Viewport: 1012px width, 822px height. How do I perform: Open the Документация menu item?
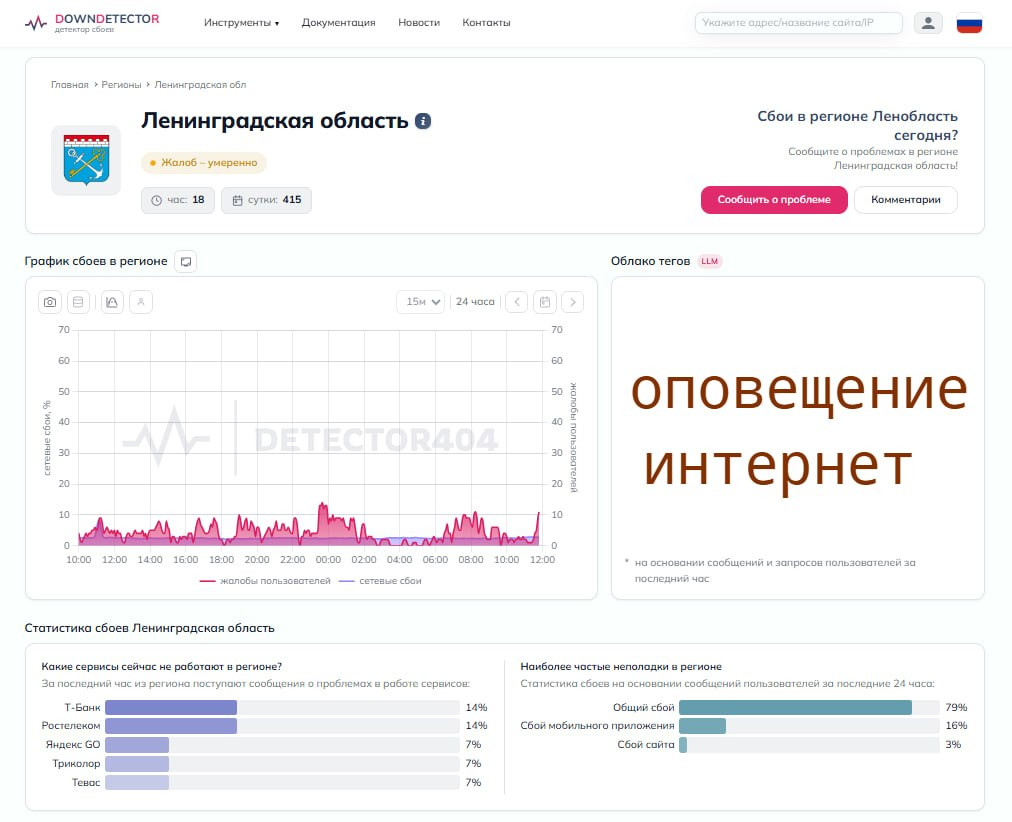pos(338,23)
